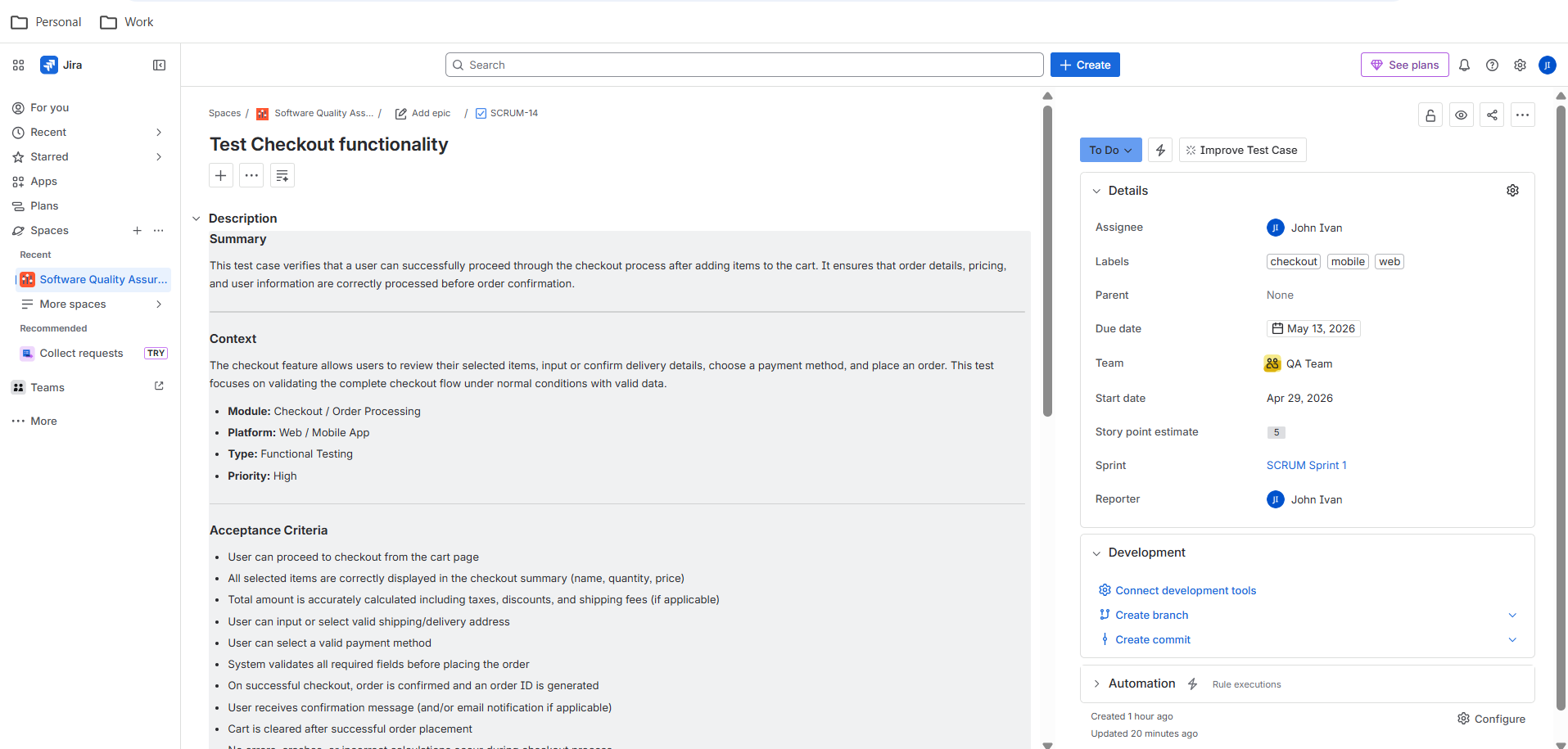Open For you in the sidebar
This screenshot has height=749, width=1568.
(88, 107)
